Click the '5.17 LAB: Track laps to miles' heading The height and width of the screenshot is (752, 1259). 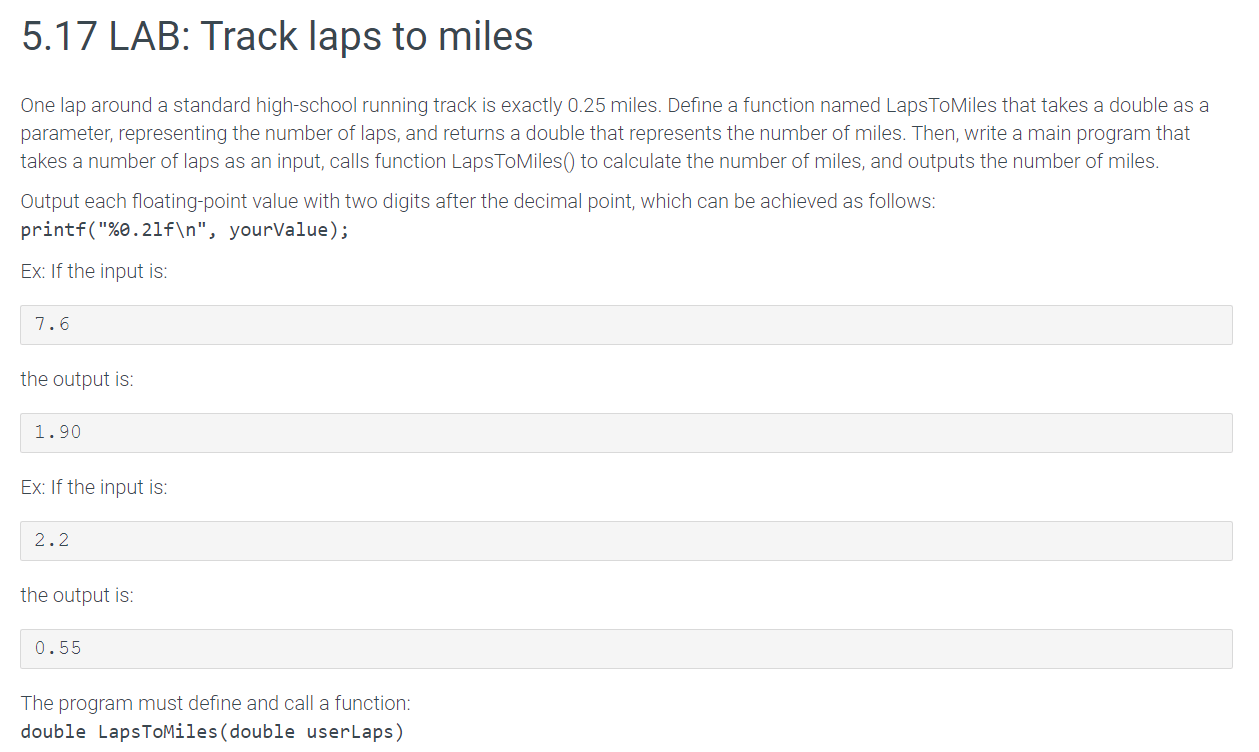[277, 37]
